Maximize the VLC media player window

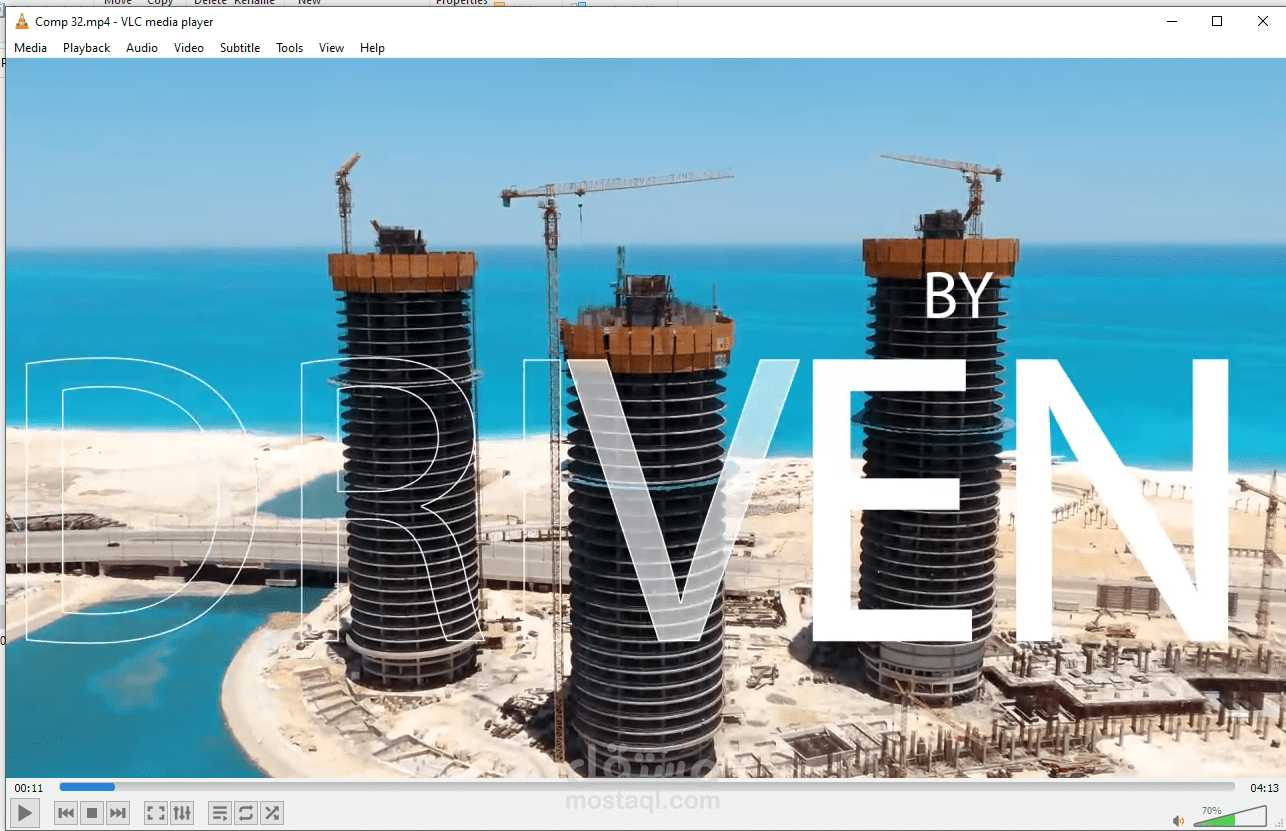(1217, 21)
